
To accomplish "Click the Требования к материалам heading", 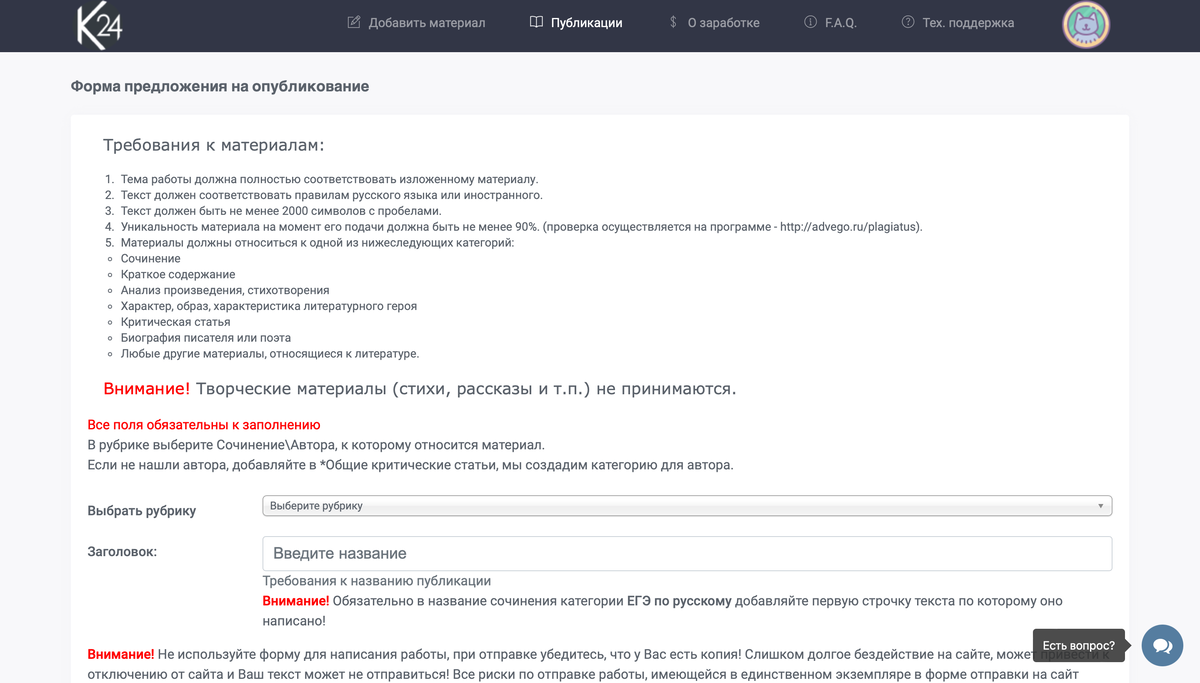I will click(x=214, y=145).
